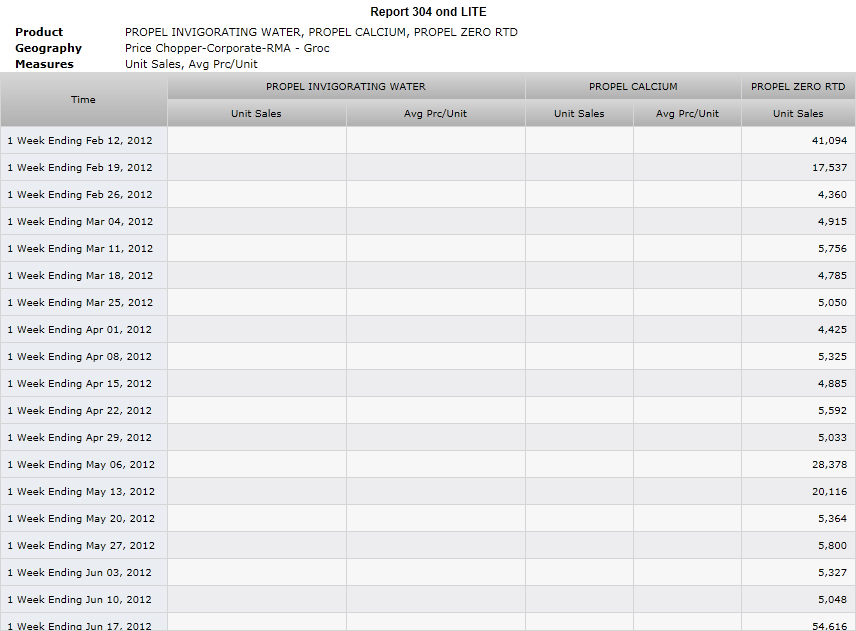Click the 4,360 unit sales value
Image resolution: width=856 pixels, height=631 pixels.
coord(833,194)
